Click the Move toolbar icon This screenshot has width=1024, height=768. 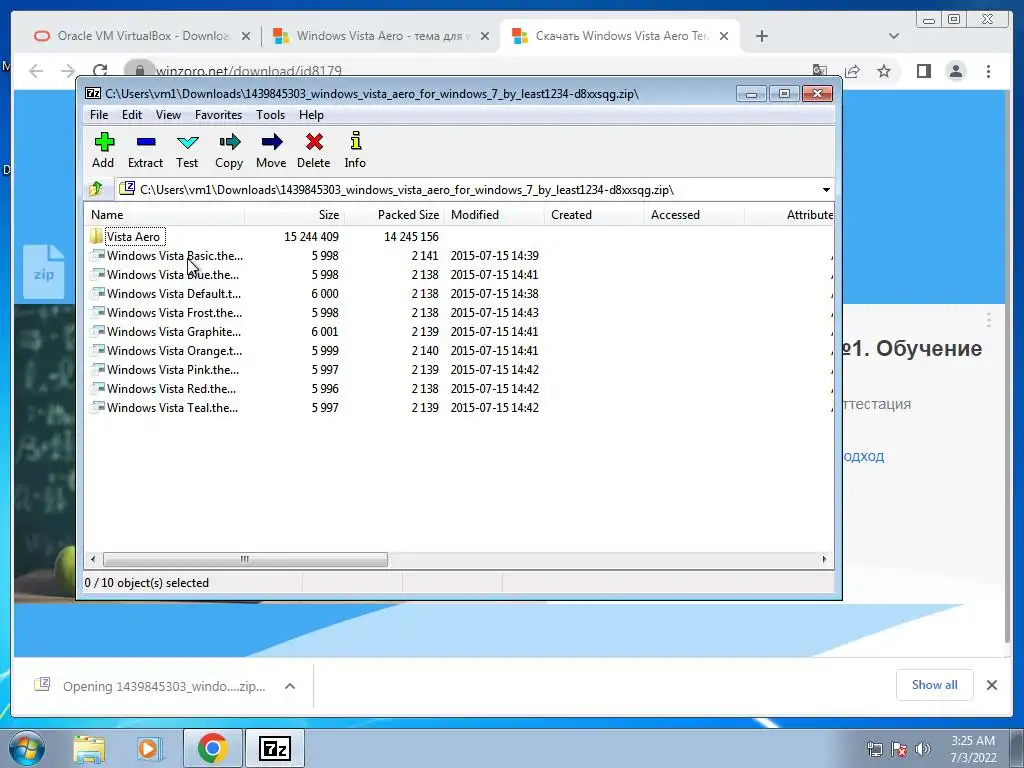click(x=272, y=142)
